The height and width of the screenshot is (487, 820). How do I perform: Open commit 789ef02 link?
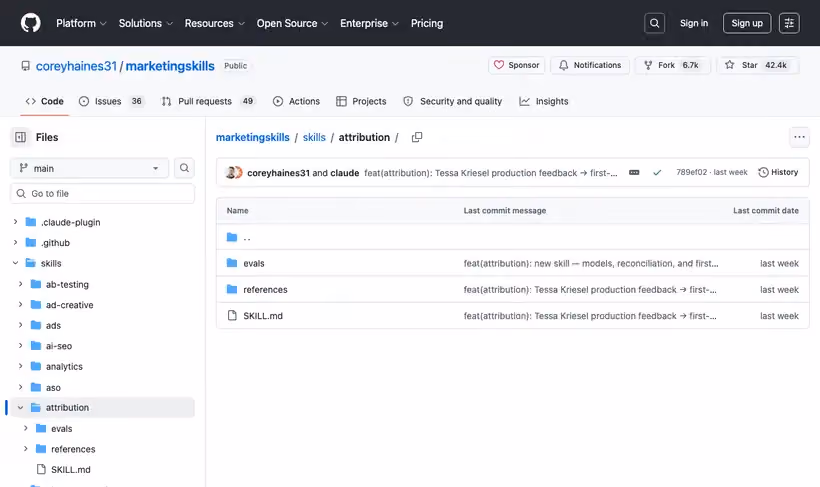click(691, 172)
